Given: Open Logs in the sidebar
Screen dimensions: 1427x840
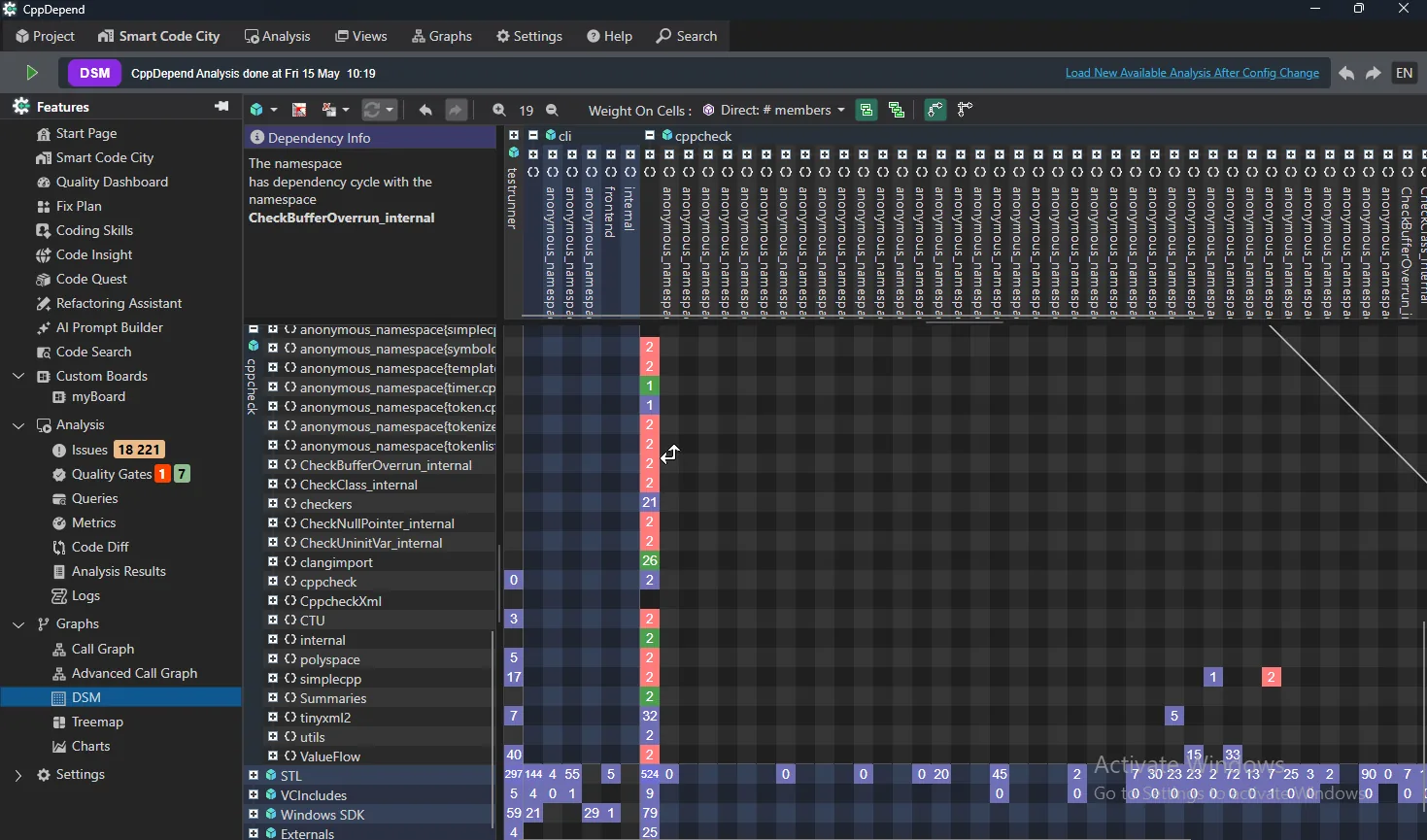Looking at the screenshot, I should coord(76,595).
